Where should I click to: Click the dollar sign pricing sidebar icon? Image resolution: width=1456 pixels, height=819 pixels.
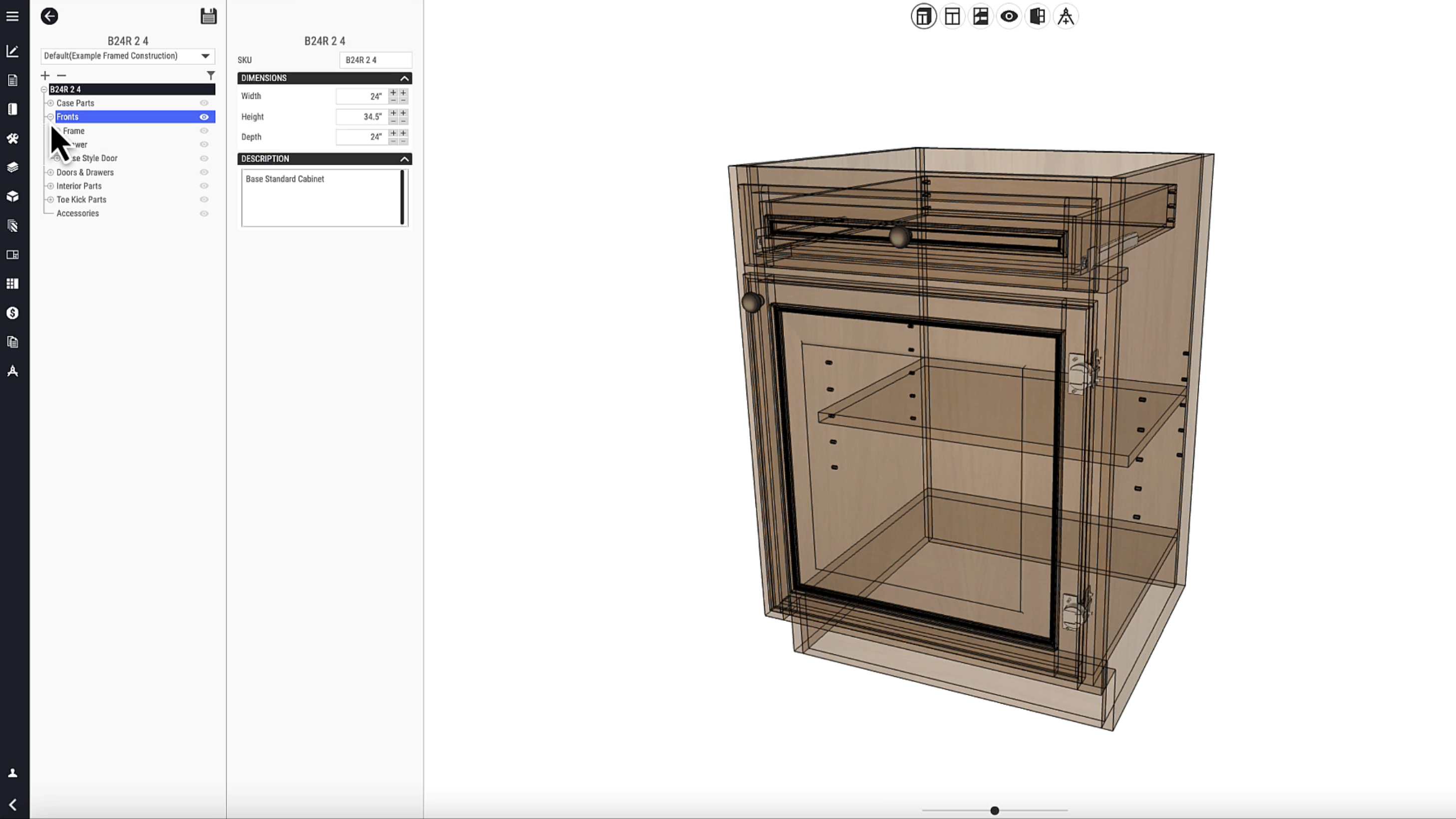click(x=12, y=313)
